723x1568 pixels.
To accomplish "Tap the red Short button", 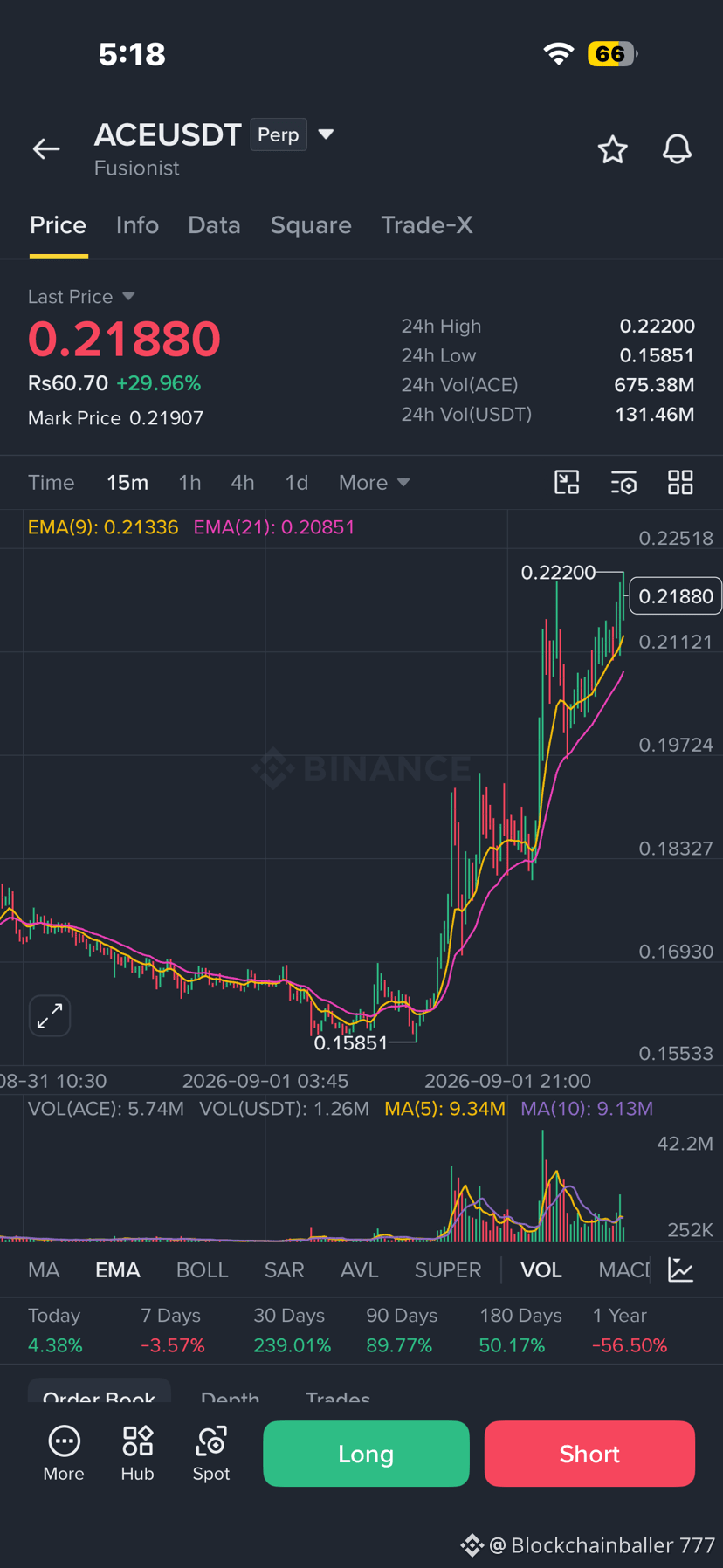I will point(589,1454).
